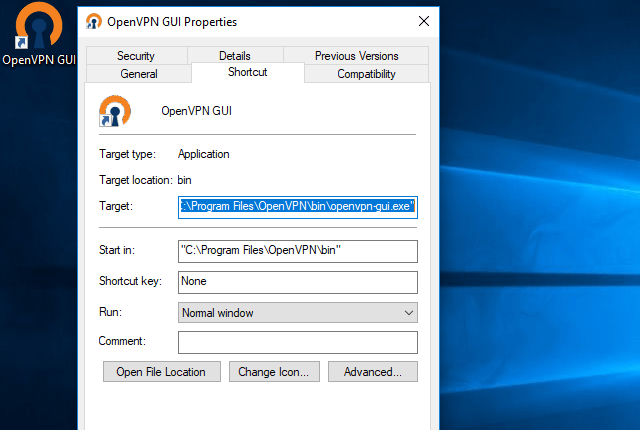Click the 'Target location:' label

point(136,180)
